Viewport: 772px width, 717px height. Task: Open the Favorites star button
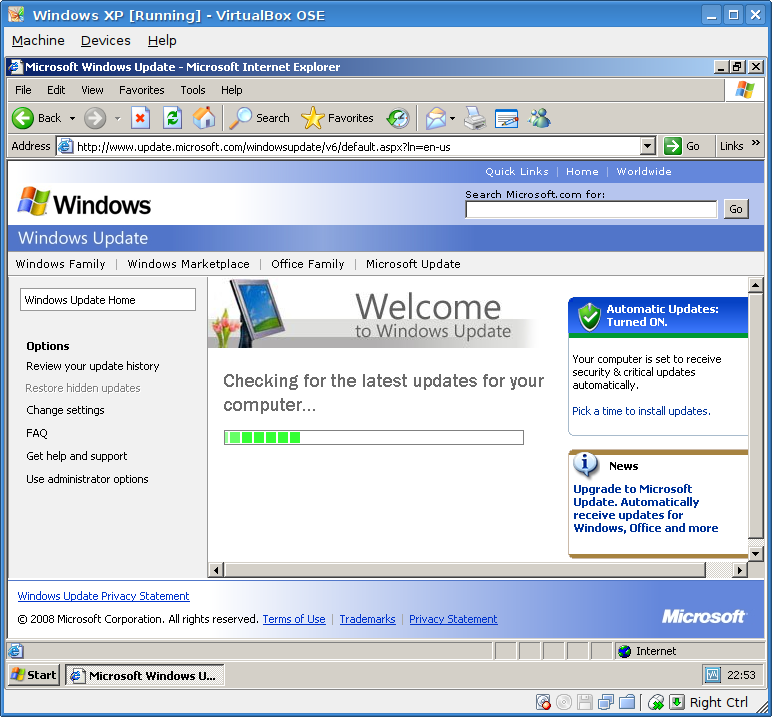click(x=337, y=118)
